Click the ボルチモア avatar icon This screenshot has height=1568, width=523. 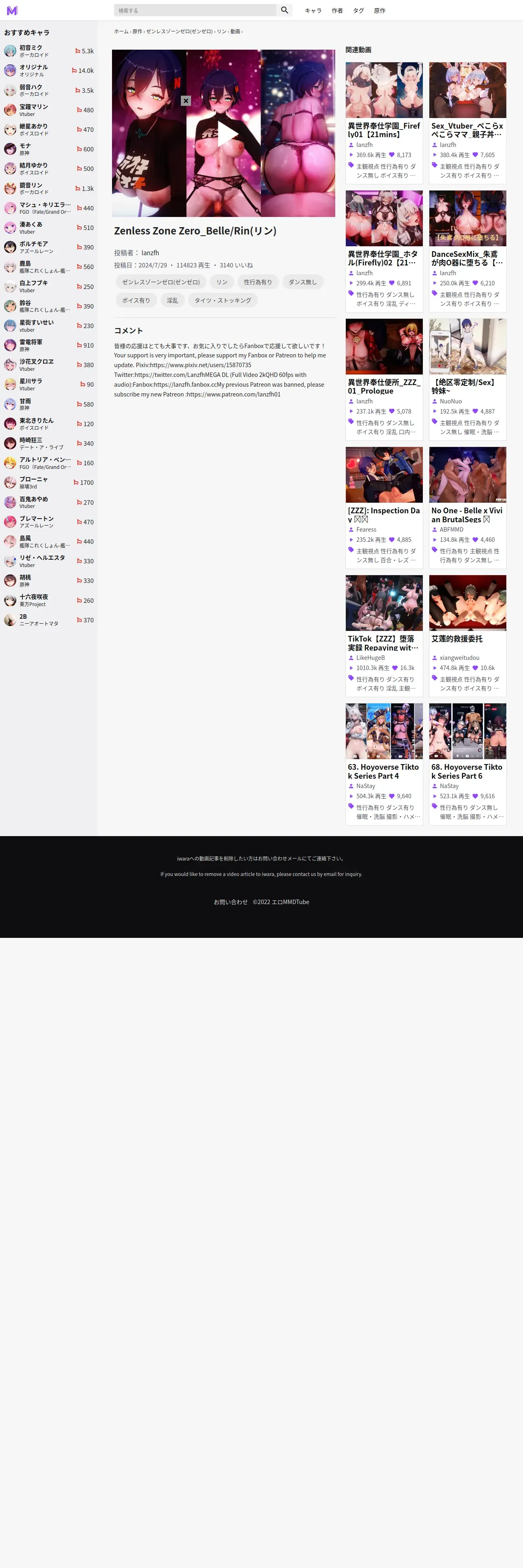click(10, 247)
